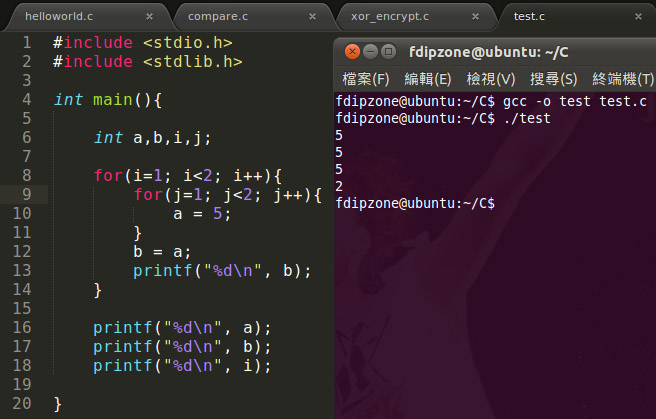The height and width of the screenshot is (419, 656).
Task: Switch to the compare.c tab
Action: point(218,16)
